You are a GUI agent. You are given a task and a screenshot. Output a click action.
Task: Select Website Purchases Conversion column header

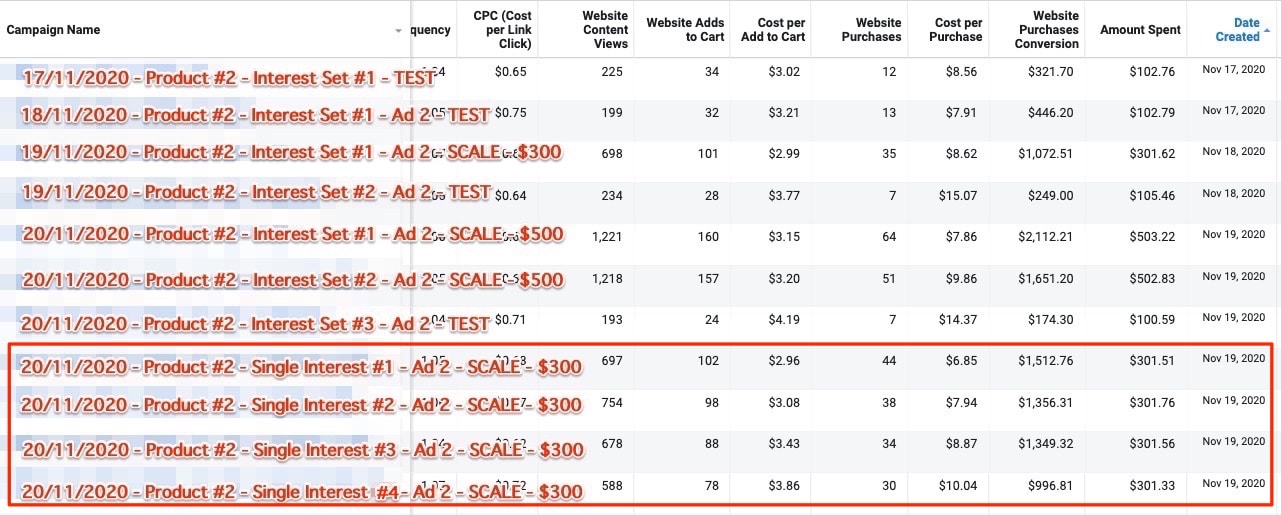pos(1047,30)
